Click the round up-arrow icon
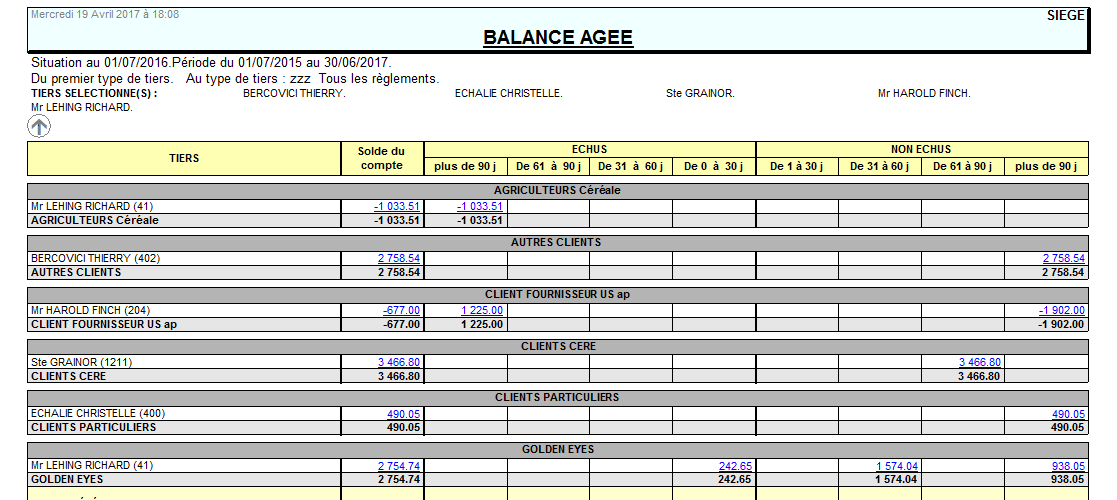Viewport: 1117px width, 500px height. (39, 126)
